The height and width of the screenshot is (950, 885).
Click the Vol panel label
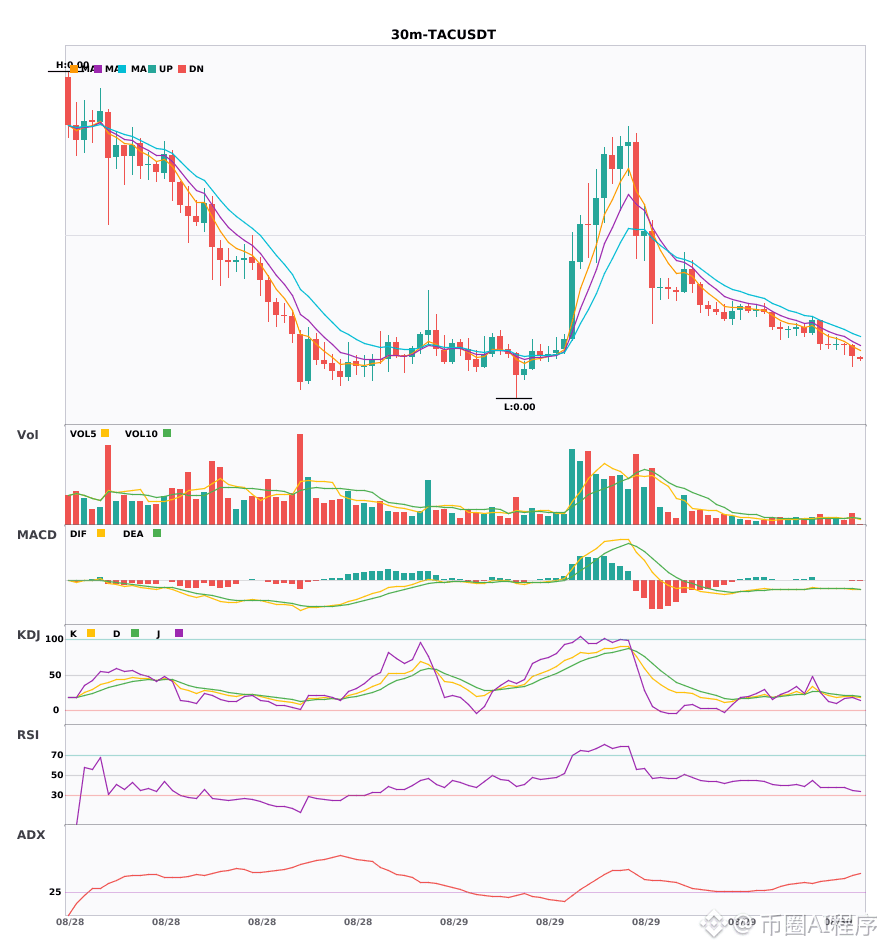coord(27,435)
